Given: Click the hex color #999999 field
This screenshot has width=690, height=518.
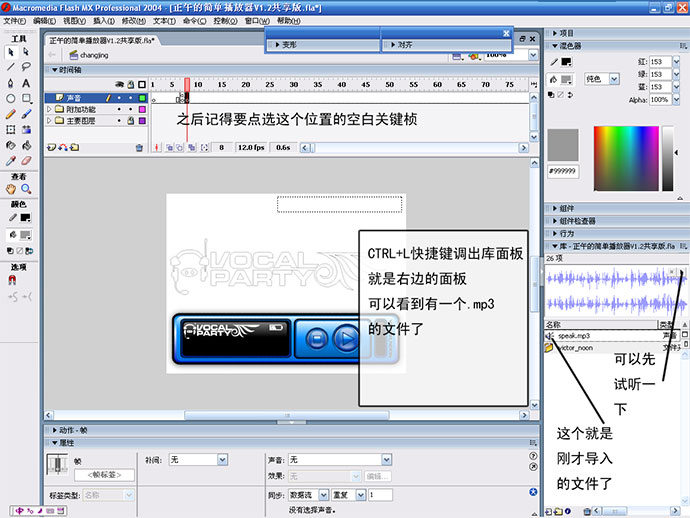Looking at the screenshot, I should point(563,171).
